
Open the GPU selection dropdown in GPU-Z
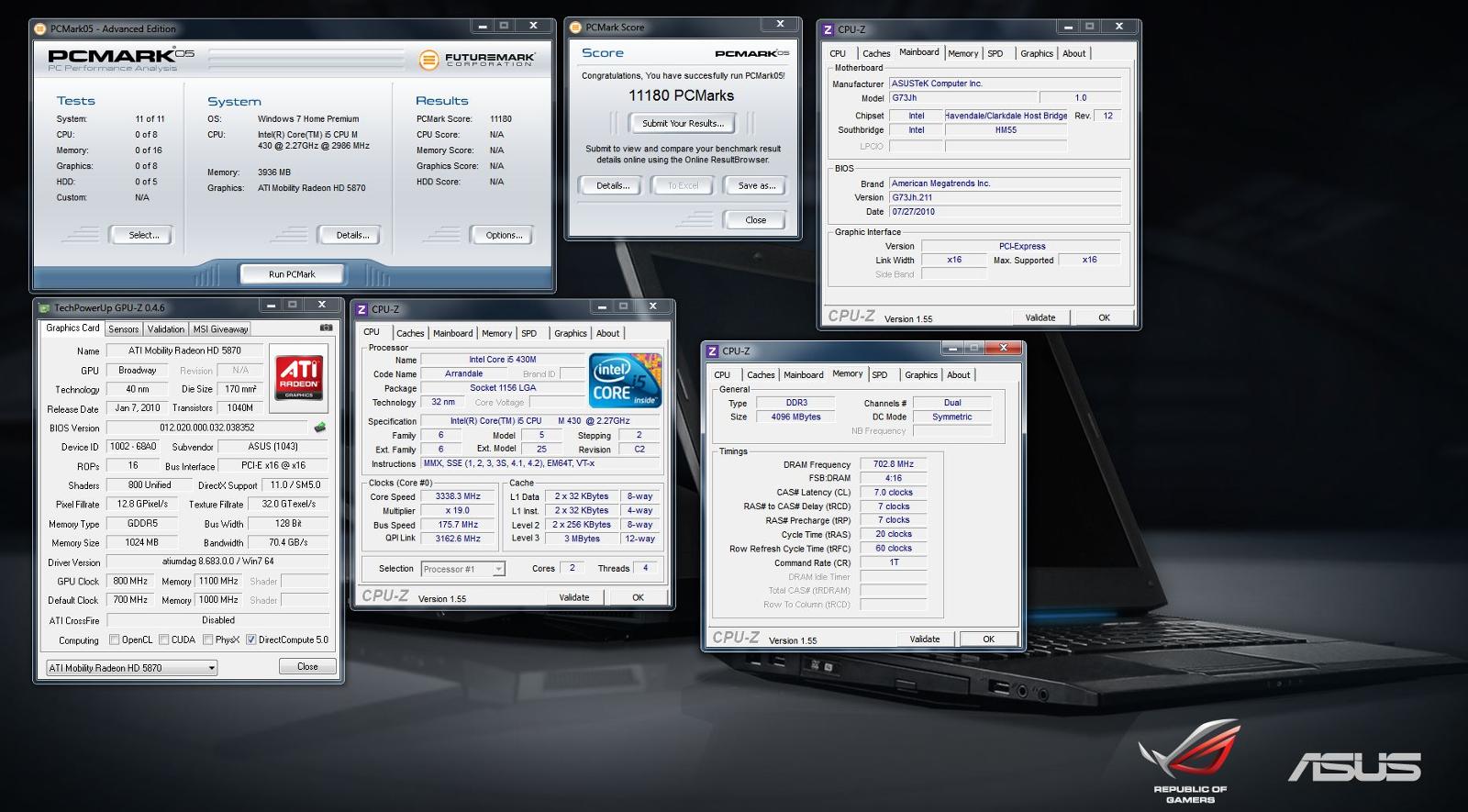(x=132, y=668)
